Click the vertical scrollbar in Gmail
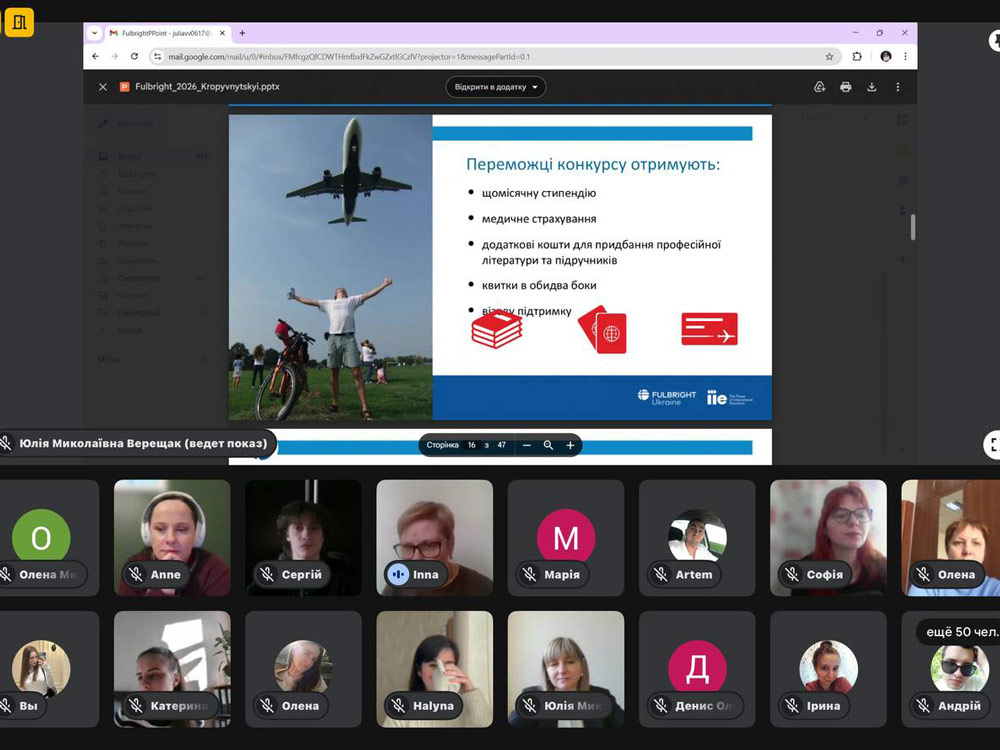This screenshot has height=750, width=1000. (x=911, y=227)
